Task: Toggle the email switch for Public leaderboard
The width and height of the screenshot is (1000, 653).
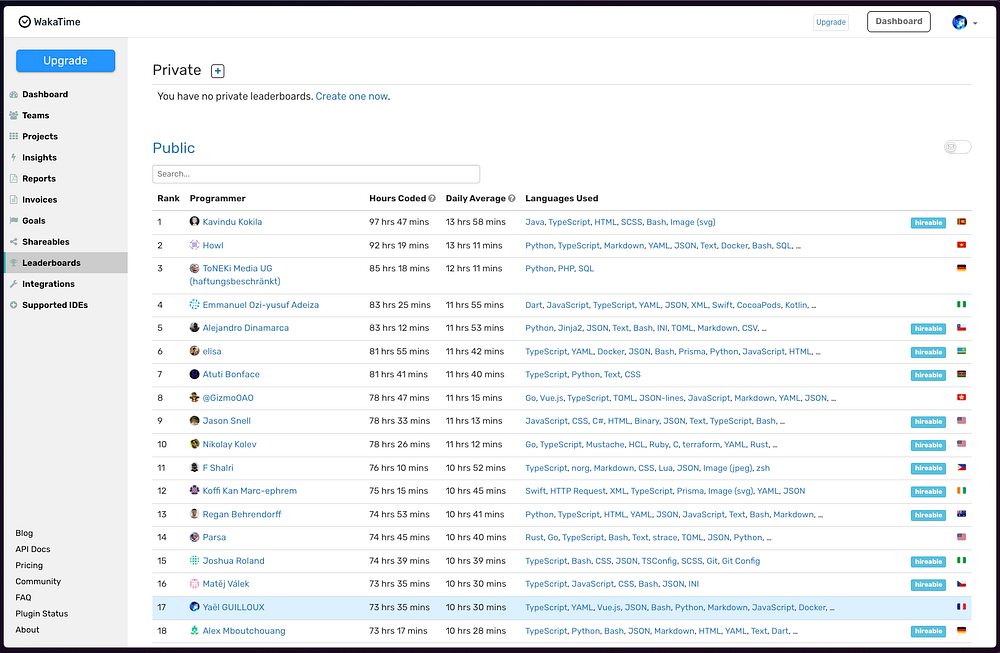Action: (957, 147)
